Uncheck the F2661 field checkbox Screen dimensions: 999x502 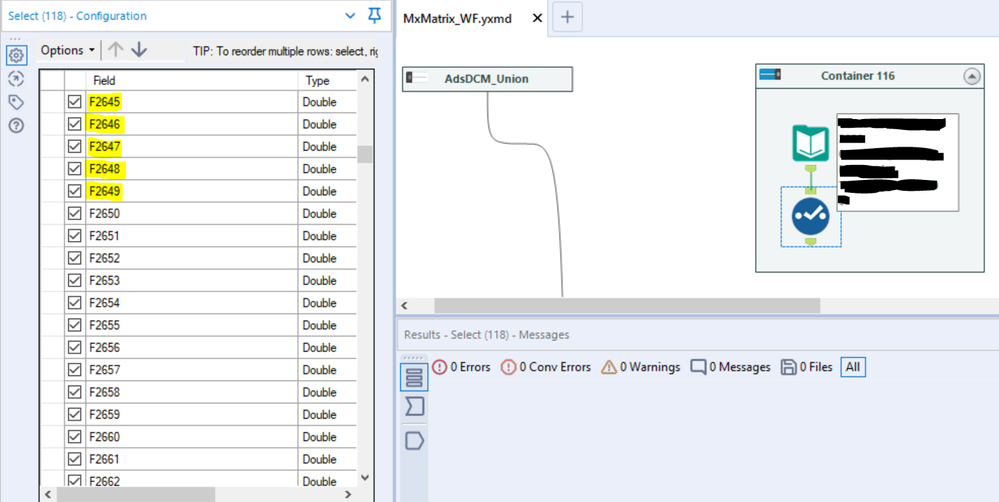[75, 459]
